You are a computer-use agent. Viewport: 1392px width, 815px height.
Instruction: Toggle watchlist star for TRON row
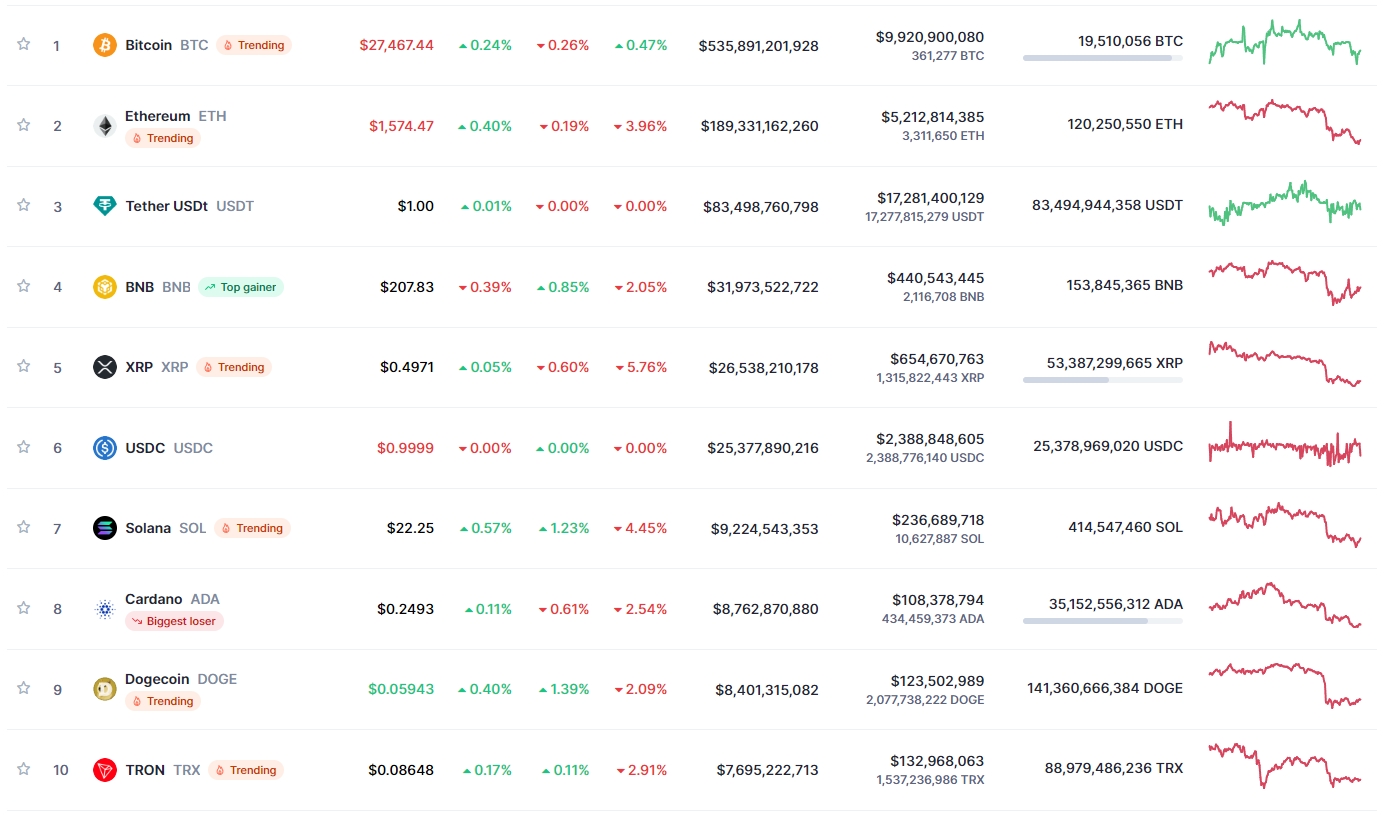pyautogui.click(x=24, y=769)
